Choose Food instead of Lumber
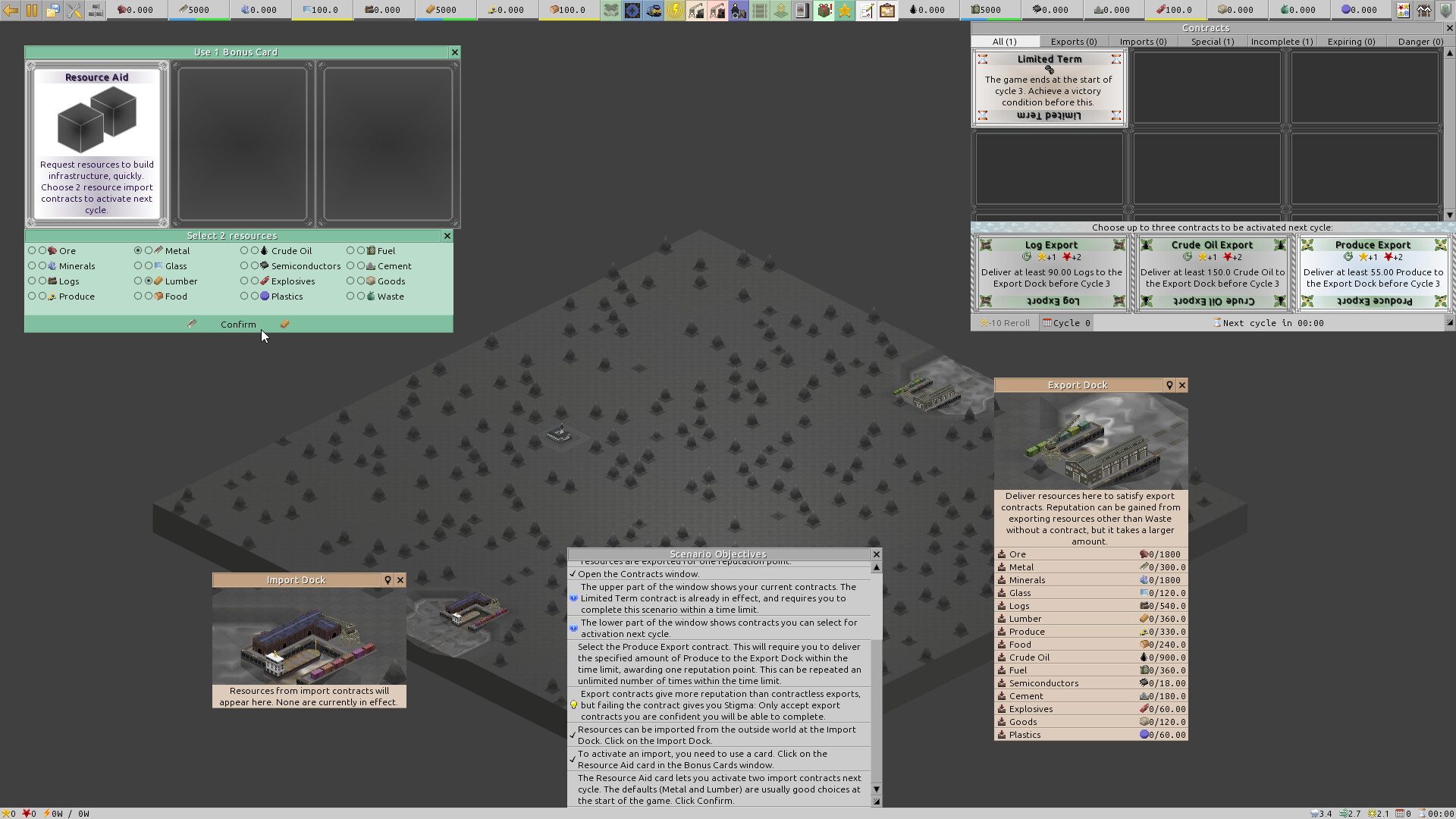Viewport: 1456px width, 819px height. [x=149, y=297]
